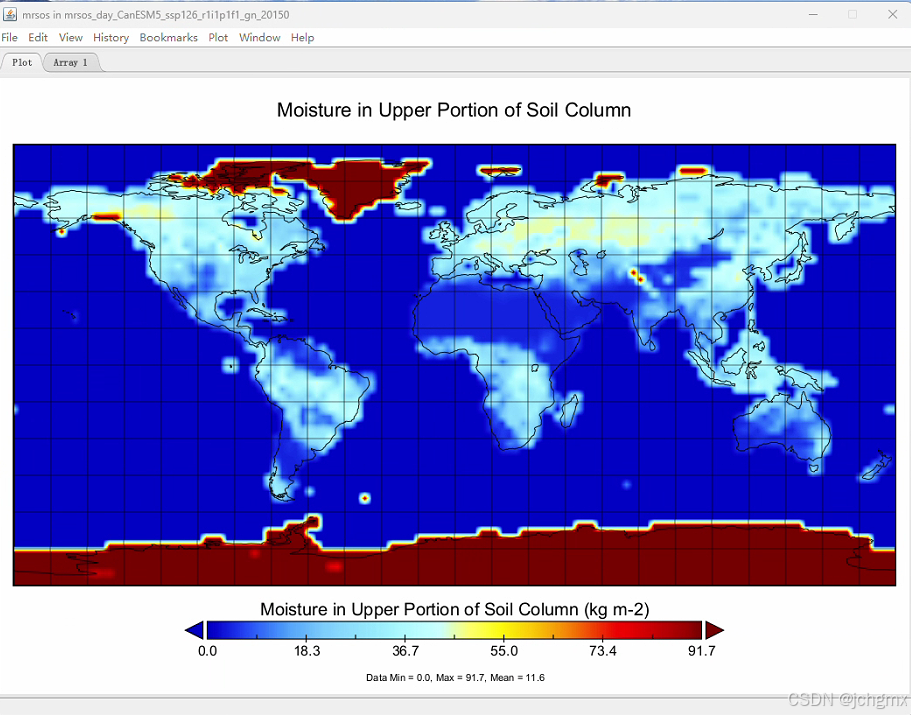The width and height of the screenshot is (911, 715).
Task: Open the Bookmarks menu
Action: click(x=168, y=37)
